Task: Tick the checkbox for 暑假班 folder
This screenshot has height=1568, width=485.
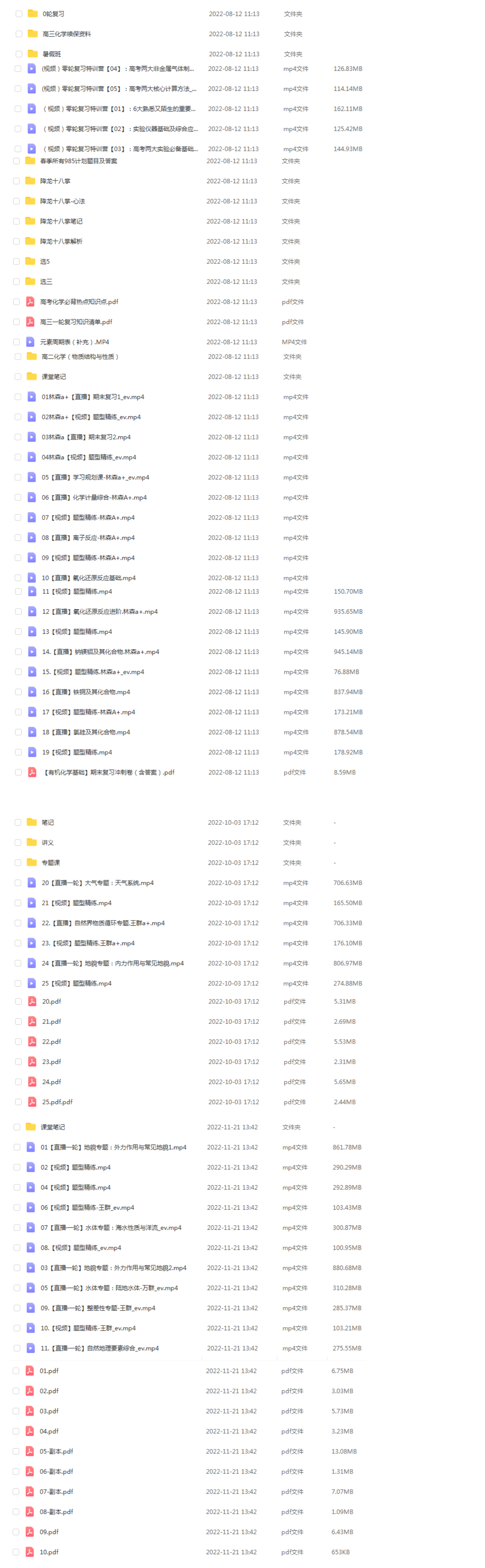Action: coord(18,53)
